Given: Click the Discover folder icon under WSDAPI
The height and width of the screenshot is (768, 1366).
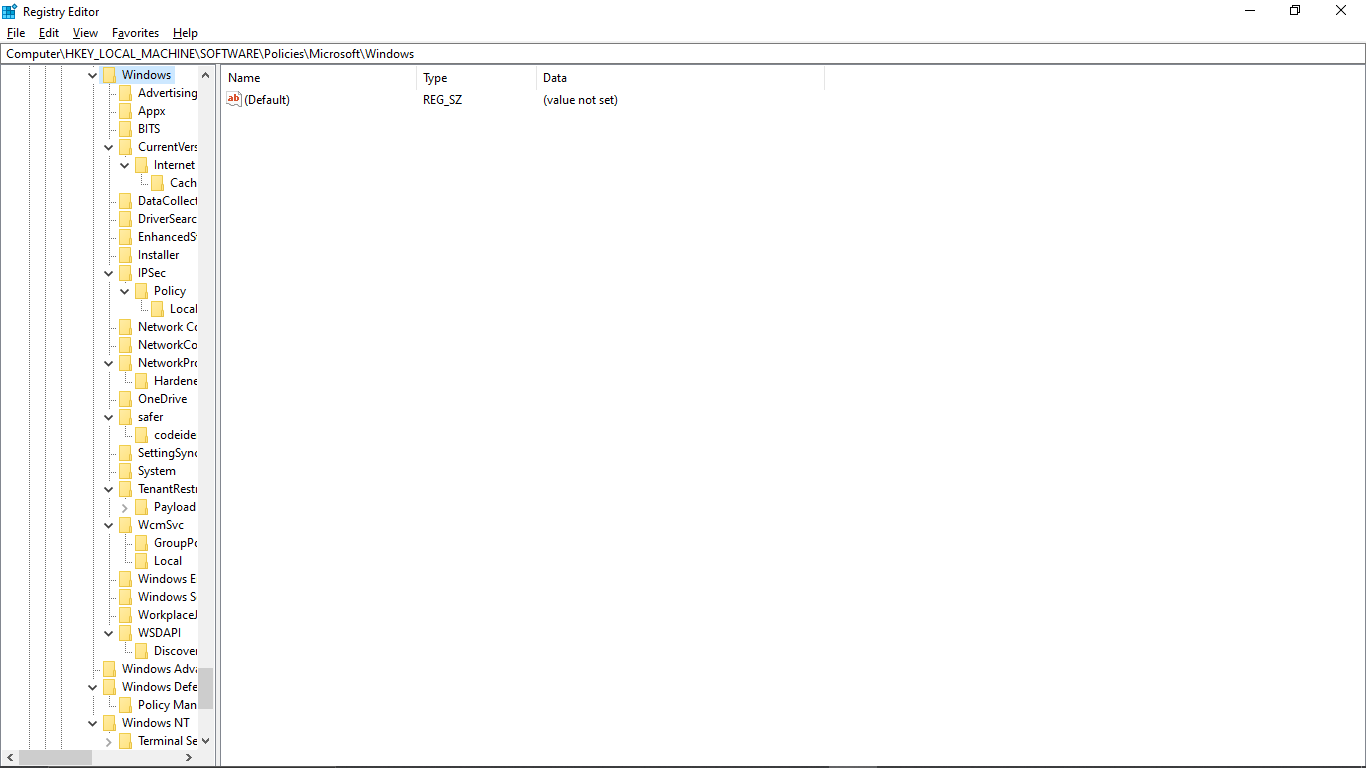Looking at the screenshot, I should point(141,651).
